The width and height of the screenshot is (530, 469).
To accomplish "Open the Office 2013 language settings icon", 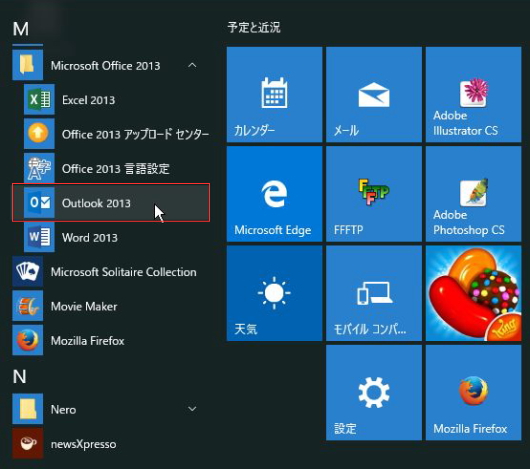I will (39, 168).
